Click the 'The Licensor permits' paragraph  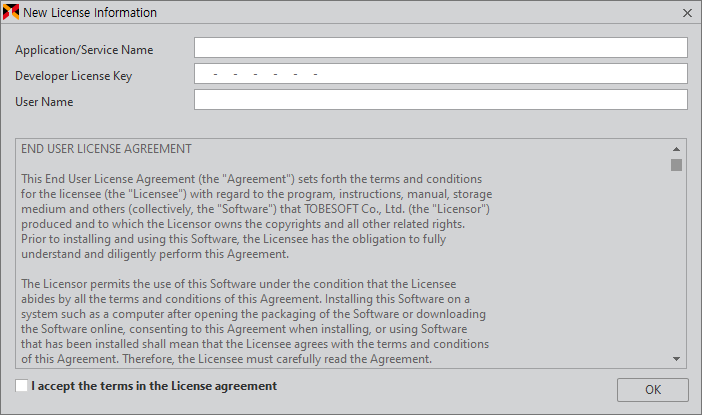coord(255,321)
